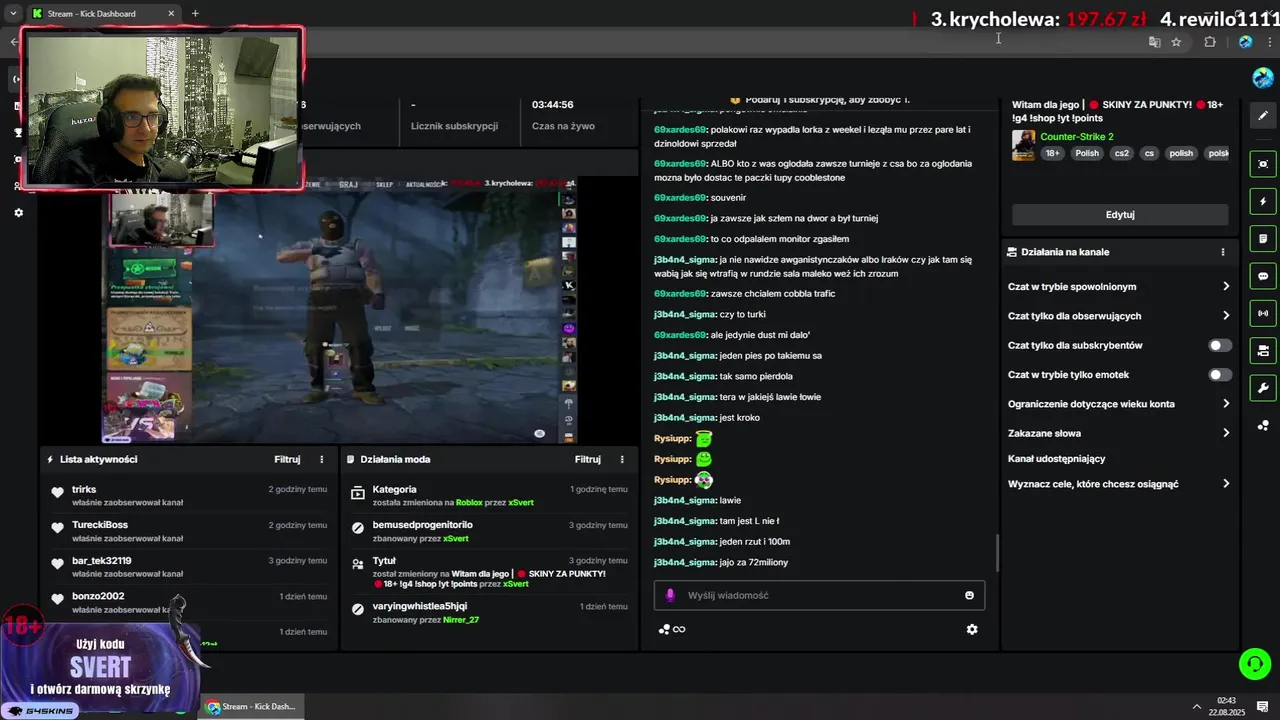
Task: Click the chat panel vertical scrollbar
Action: coord(997,552)
